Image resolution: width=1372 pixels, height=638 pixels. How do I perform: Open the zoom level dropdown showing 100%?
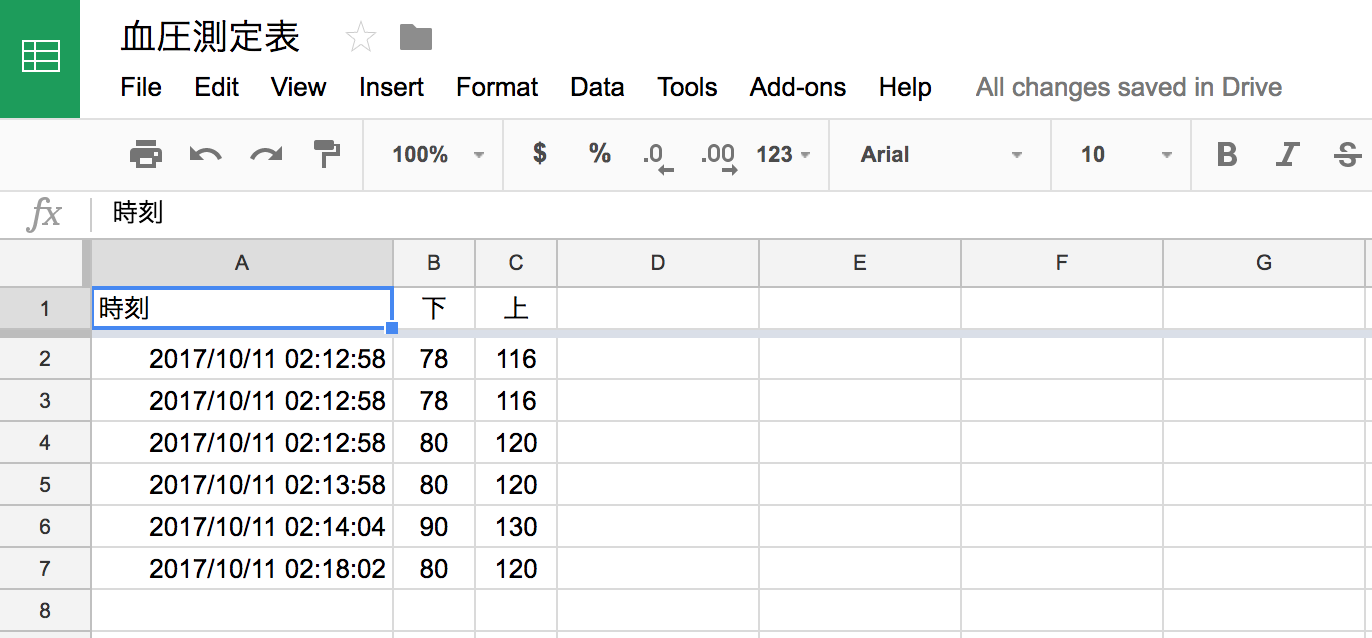pyautogui.click(x=438, y=155)
